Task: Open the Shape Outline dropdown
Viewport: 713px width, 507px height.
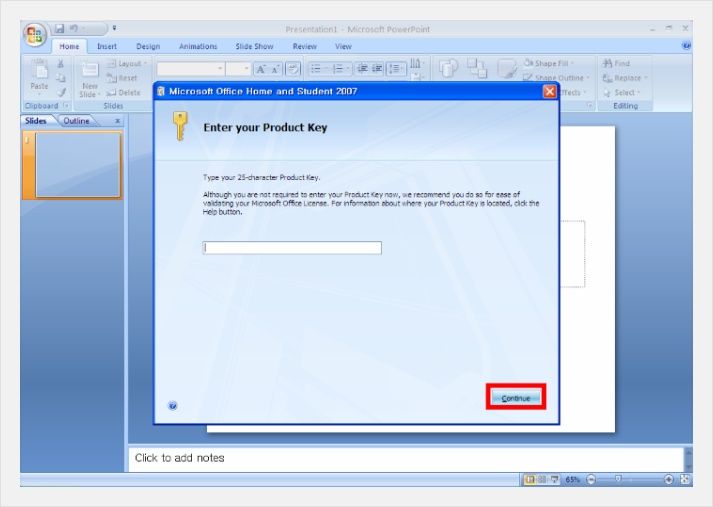Action: coord(556,78)
